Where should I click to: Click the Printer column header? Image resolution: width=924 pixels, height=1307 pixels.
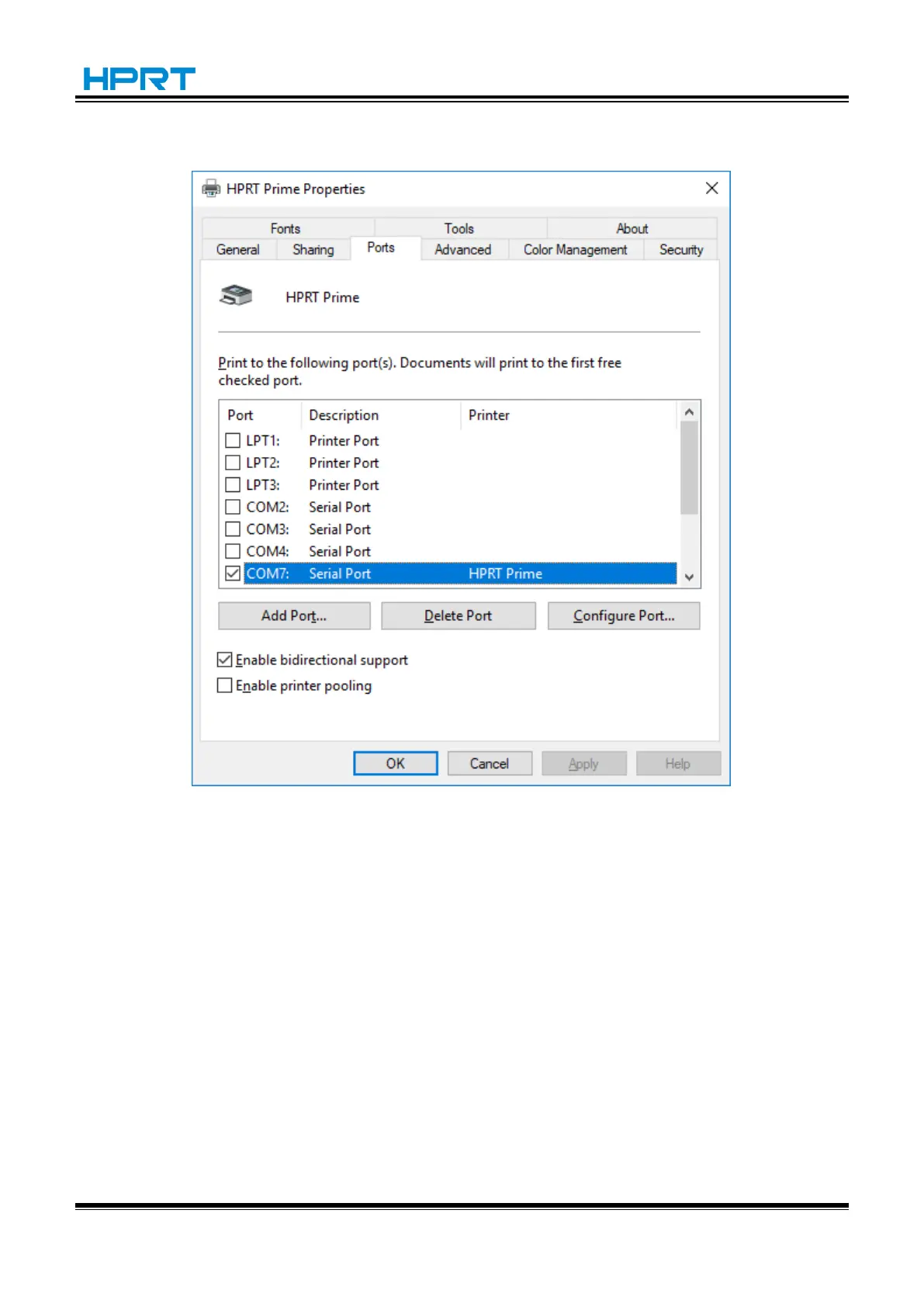point(569,415)
